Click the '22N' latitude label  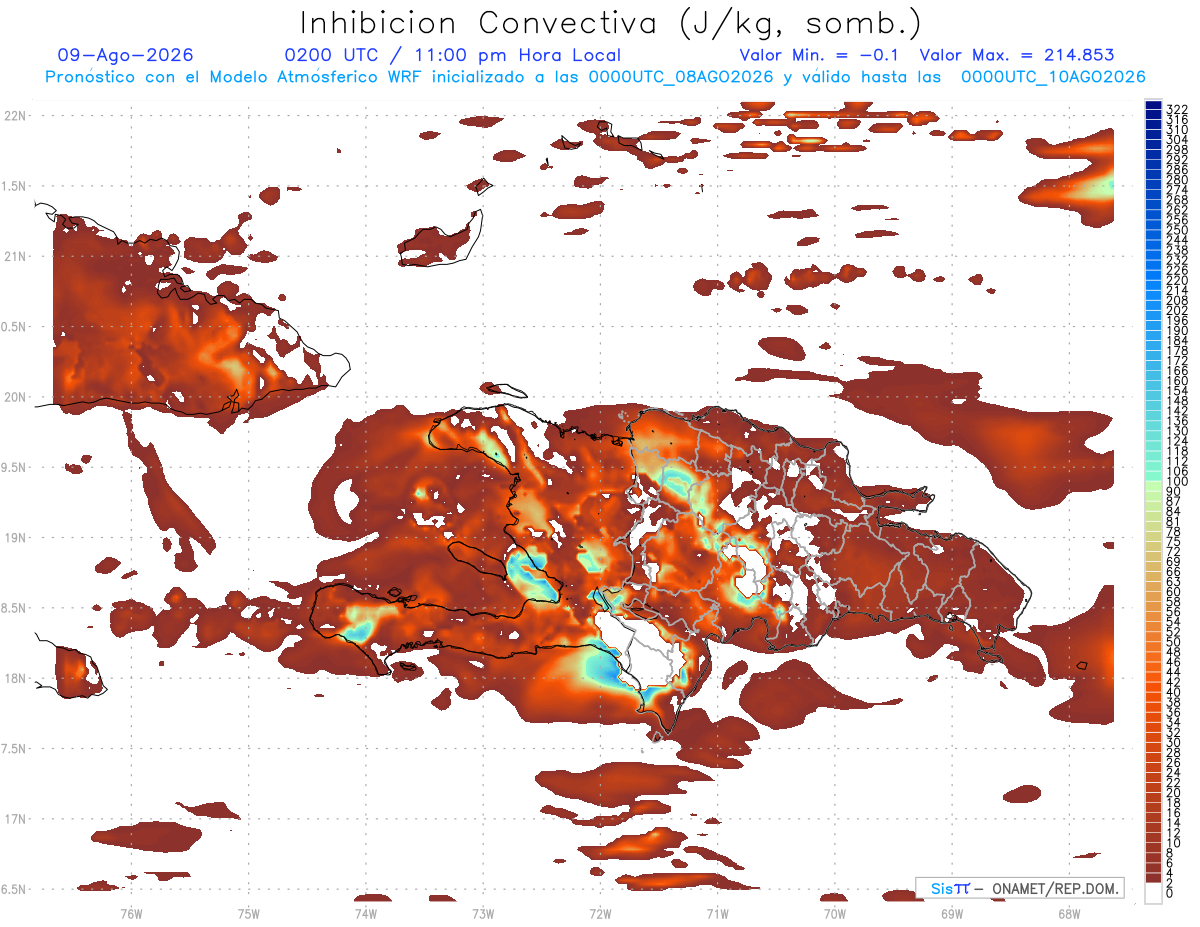click(16, 116)
